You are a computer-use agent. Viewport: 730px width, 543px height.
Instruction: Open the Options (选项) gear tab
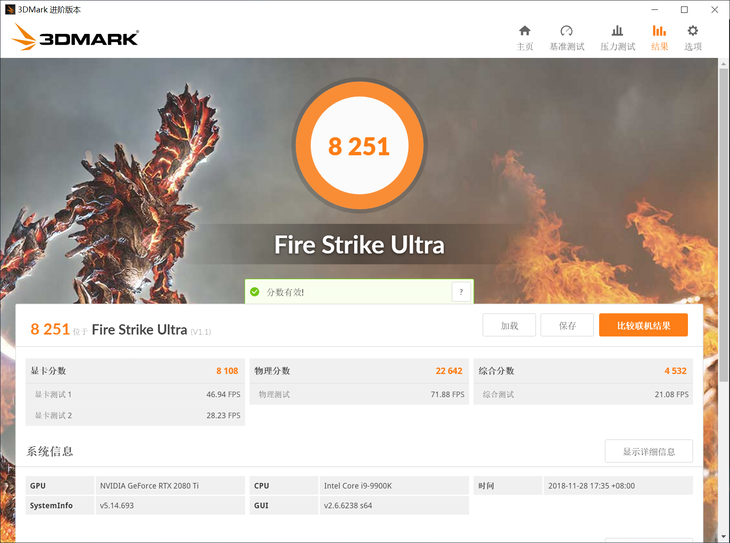(x=693, y=38)
